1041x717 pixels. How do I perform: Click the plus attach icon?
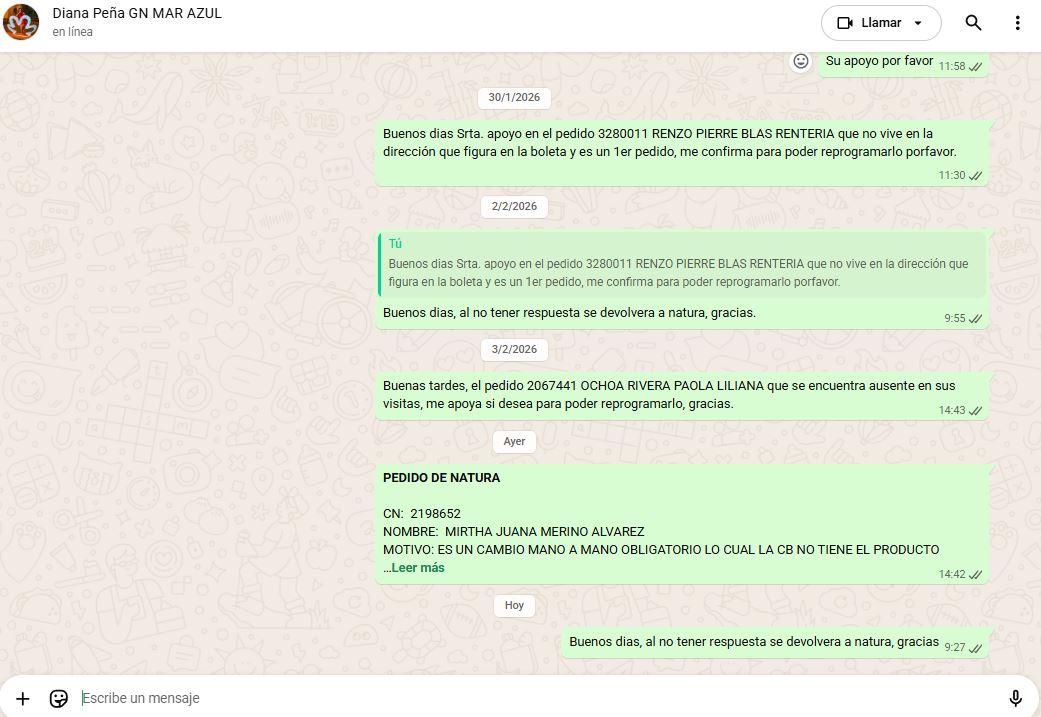[23, 698]
